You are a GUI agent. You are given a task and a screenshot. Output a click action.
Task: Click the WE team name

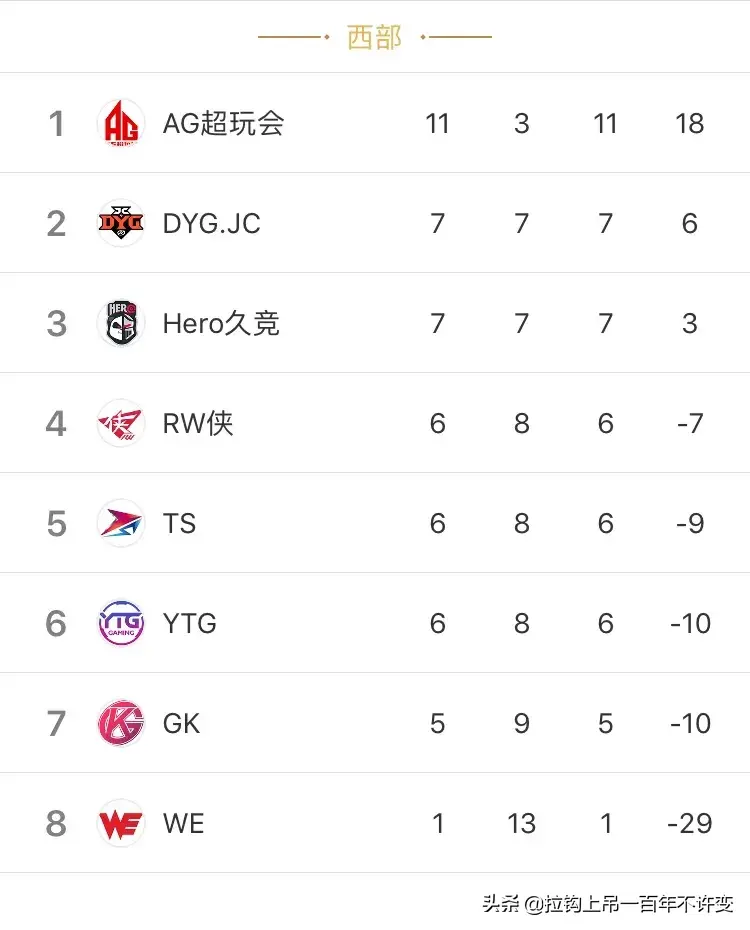click(183, 823)
